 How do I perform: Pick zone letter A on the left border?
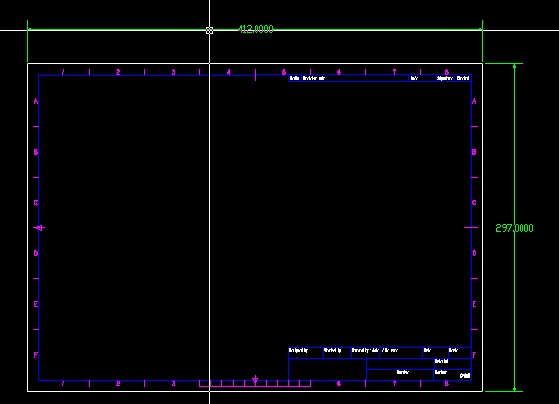click(x=36, y=101)
